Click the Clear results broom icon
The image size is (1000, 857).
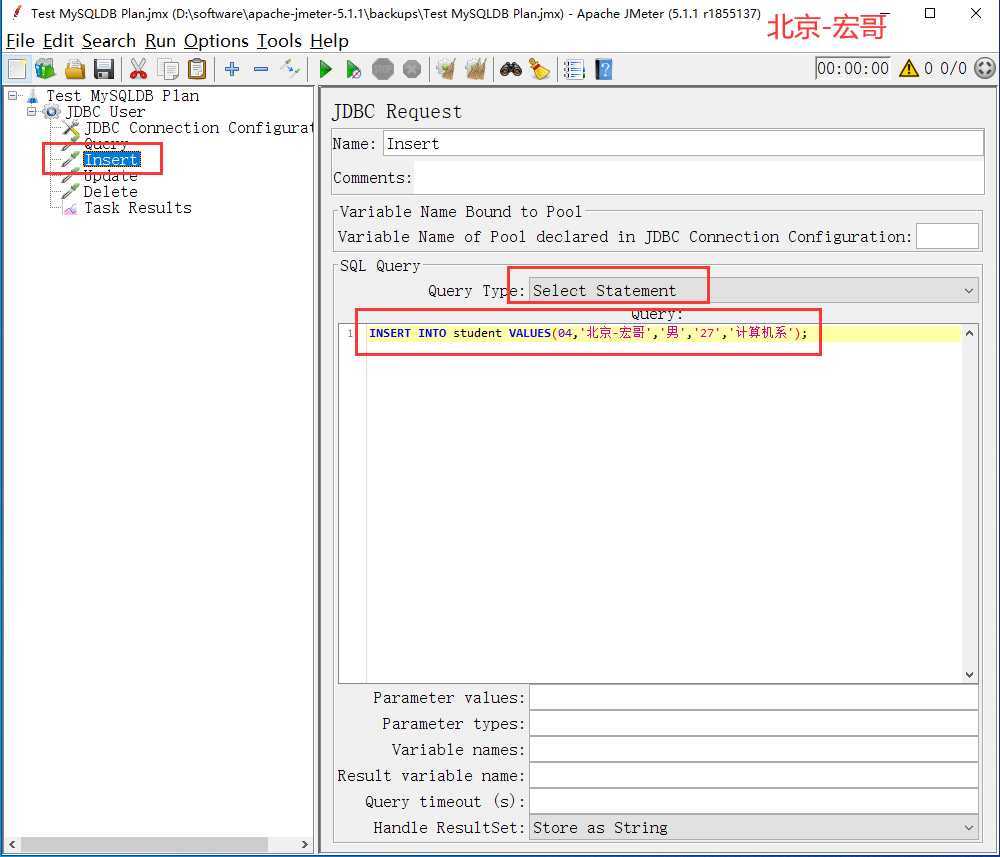click(446, 69)
